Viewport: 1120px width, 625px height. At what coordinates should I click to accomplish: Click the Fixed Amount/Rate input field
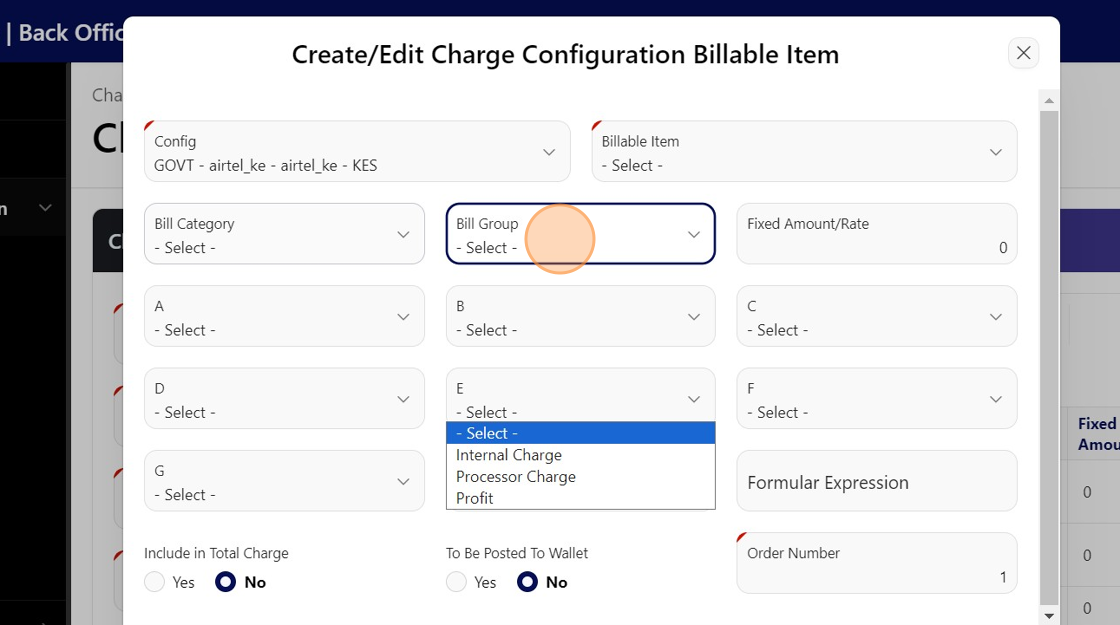(876, 235)
